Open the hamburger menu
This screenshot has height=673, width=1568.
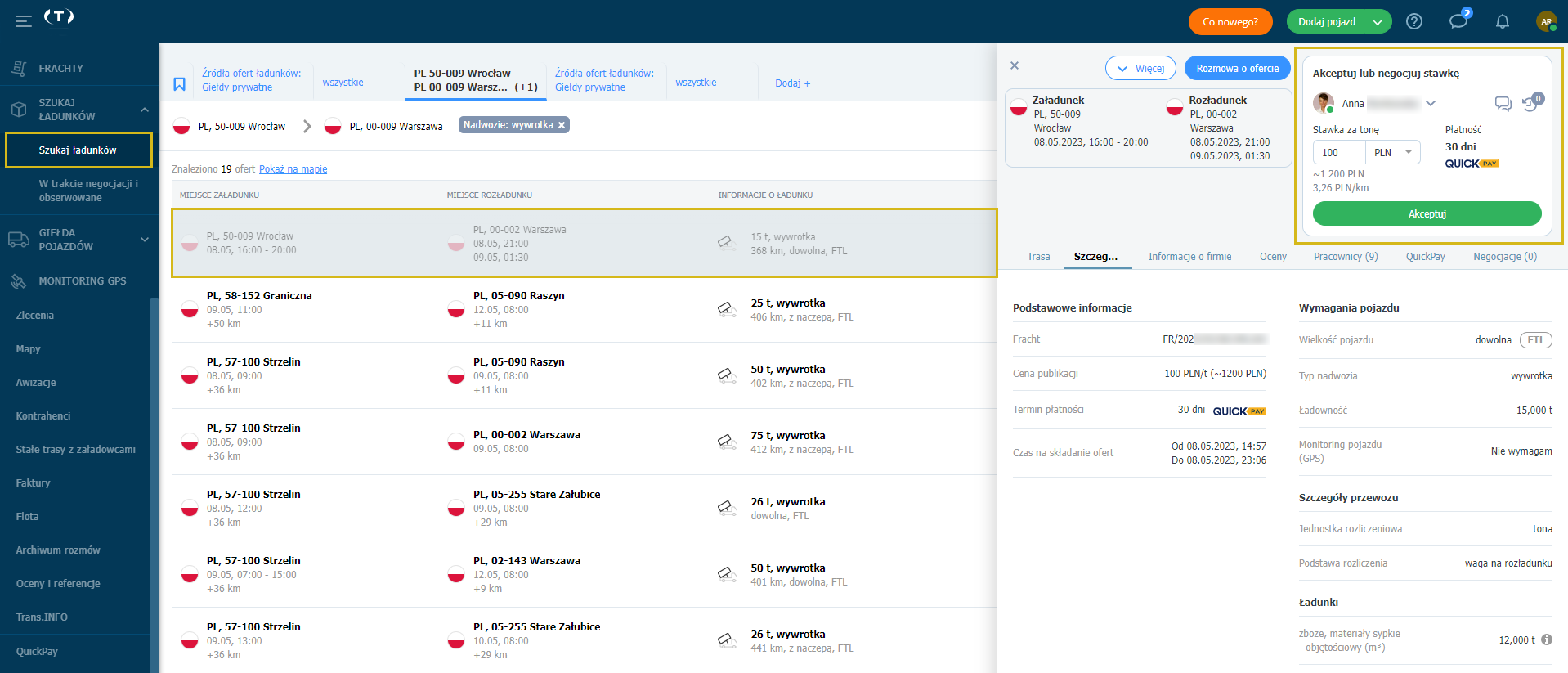(24, 21)
